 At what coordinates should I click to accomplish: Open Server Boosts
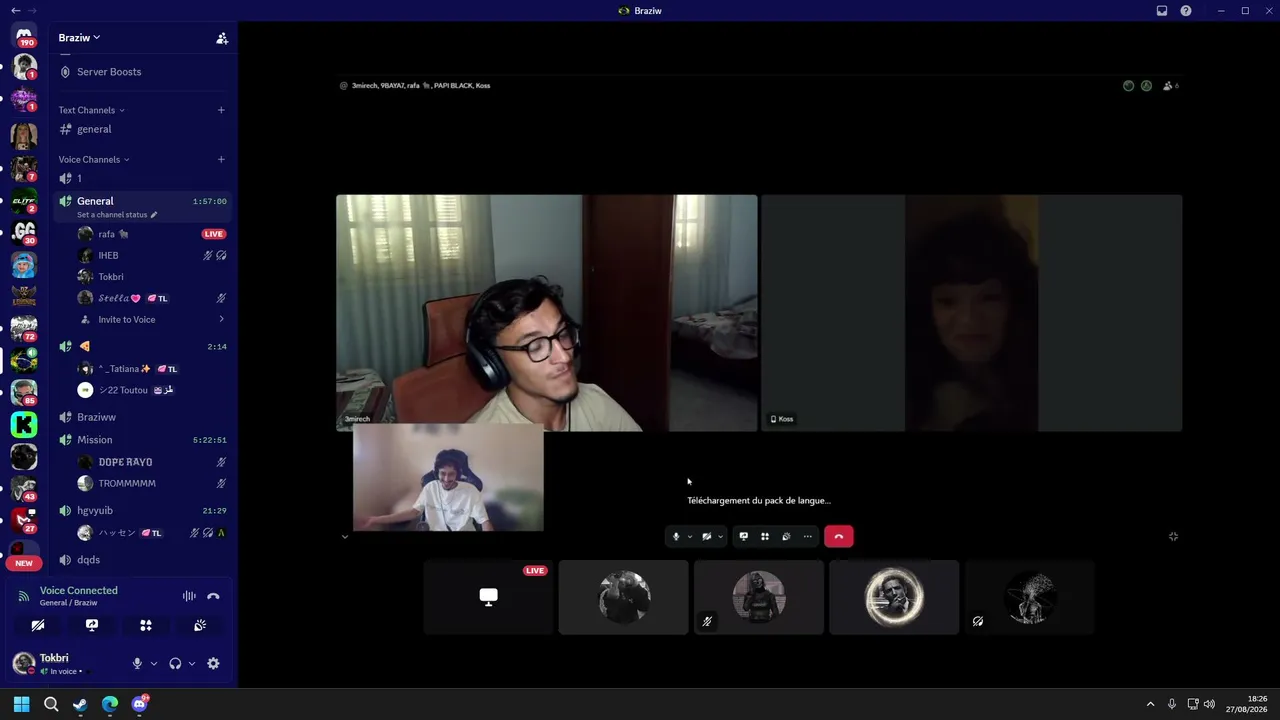109,72
